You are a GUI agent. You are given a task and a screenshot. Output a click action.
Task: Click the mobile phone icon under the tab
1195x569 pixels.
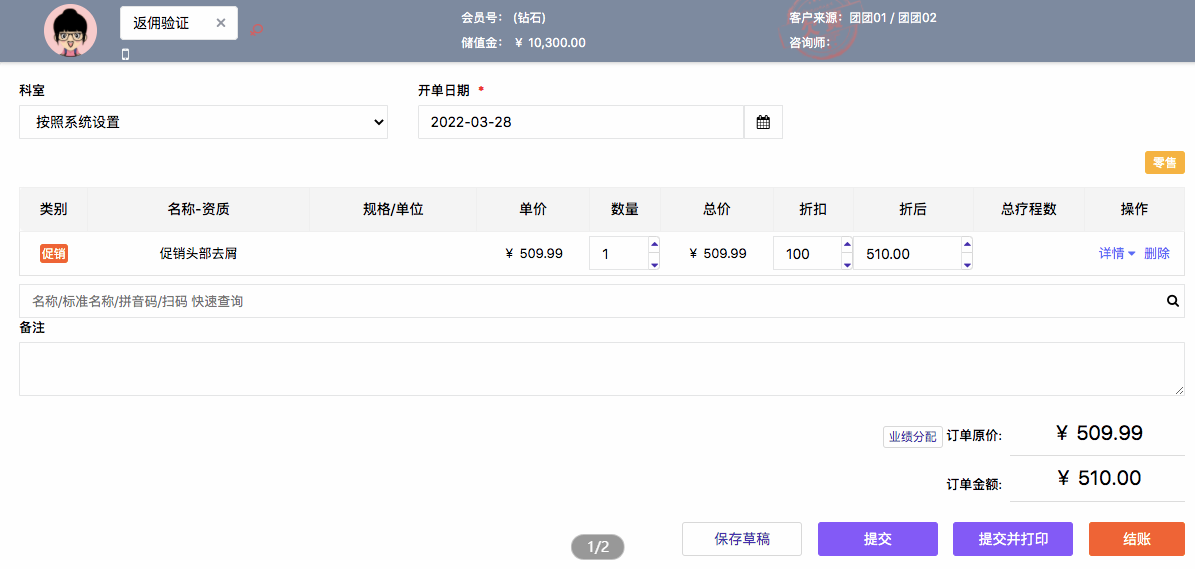point(126,54)
